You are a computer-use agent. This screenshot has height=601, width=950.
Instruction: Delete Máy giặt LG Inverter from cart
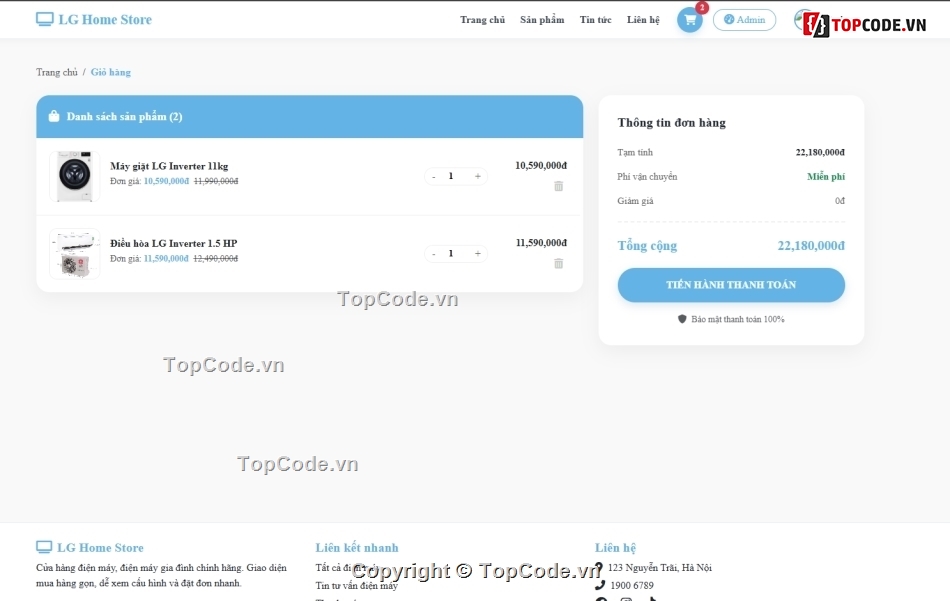(x=559, y=186)
